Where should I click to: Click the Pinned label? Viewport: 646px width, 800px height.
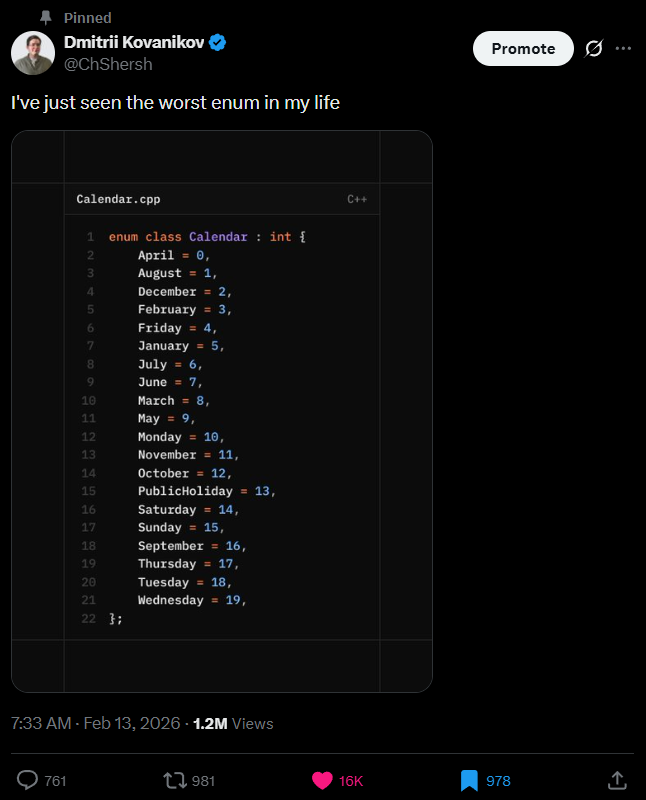point(88,18)
